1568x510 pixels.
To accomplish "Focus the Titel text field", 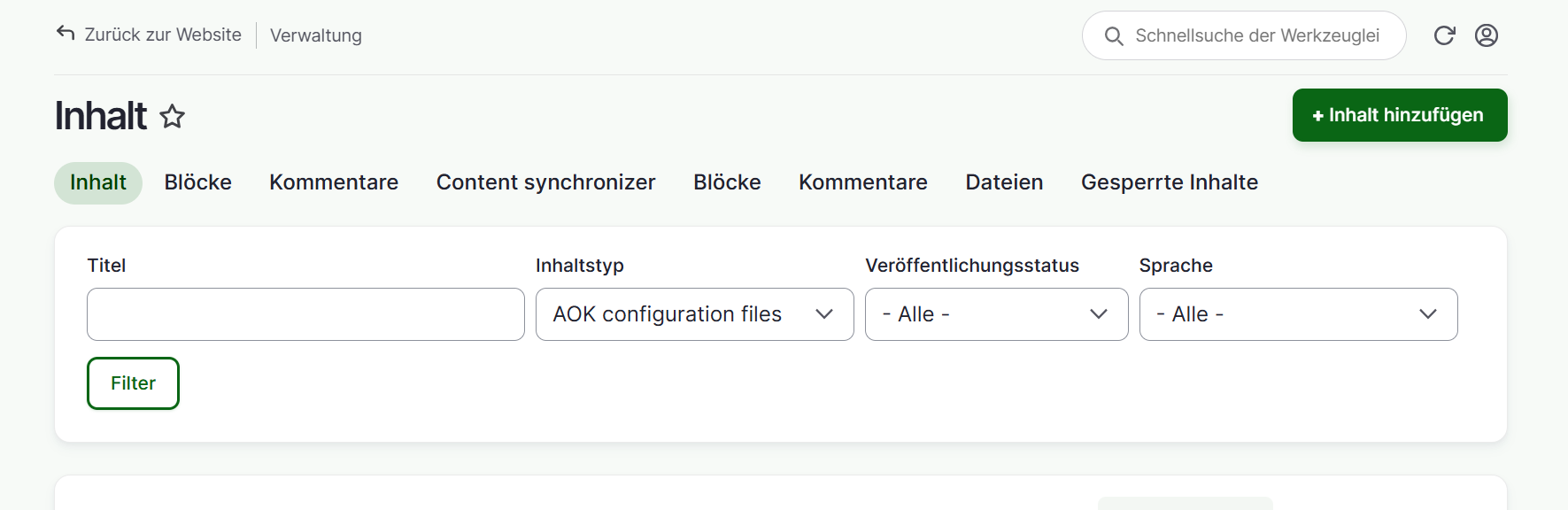I will (x=305, y=314).
